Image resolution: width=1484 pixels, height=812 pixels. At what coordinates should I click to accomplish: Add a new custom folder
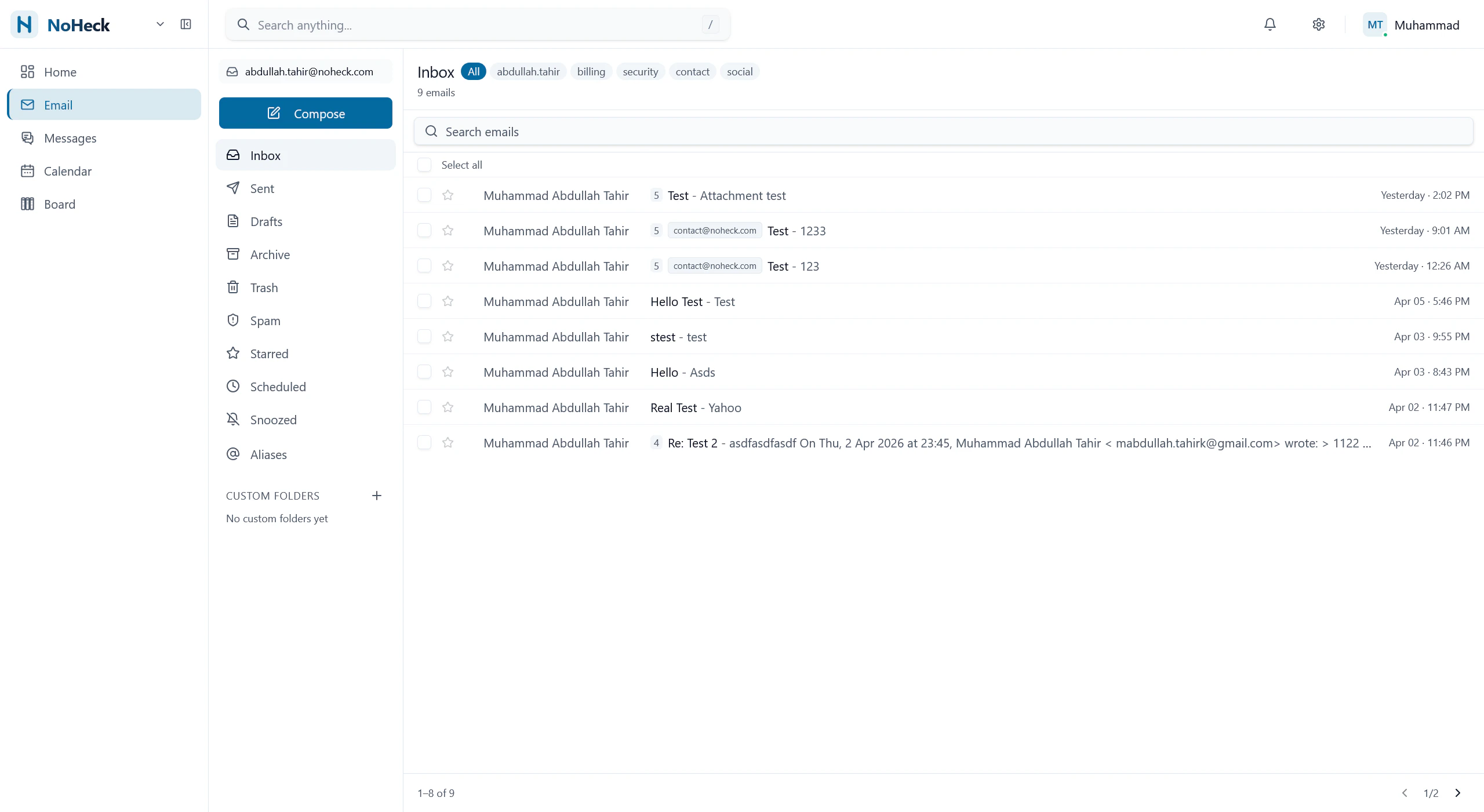[377, 496]
